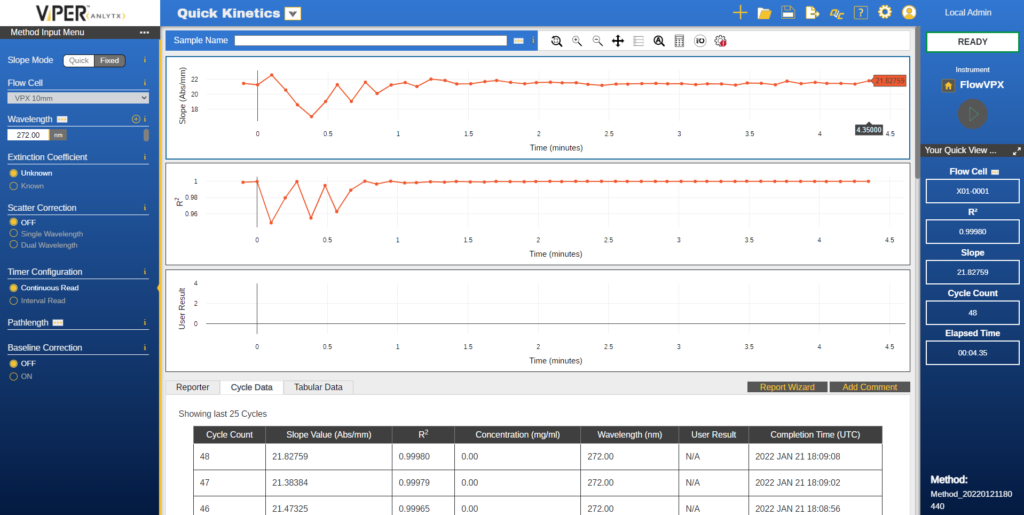
Task: Click the user profile icon
Action: pos(909,13)
